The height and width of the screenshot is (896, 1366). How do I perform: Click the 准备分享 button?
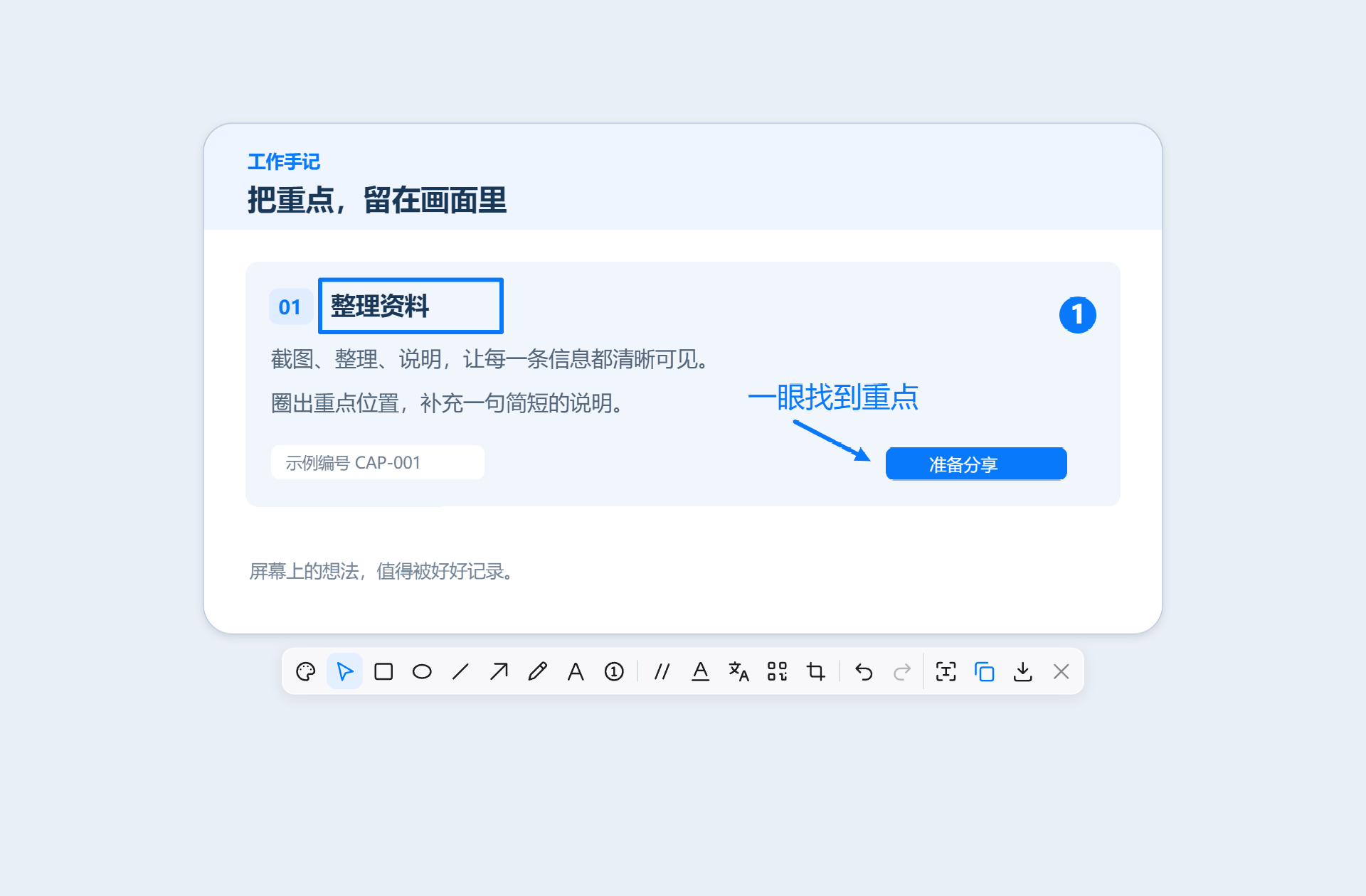(976, 464)
